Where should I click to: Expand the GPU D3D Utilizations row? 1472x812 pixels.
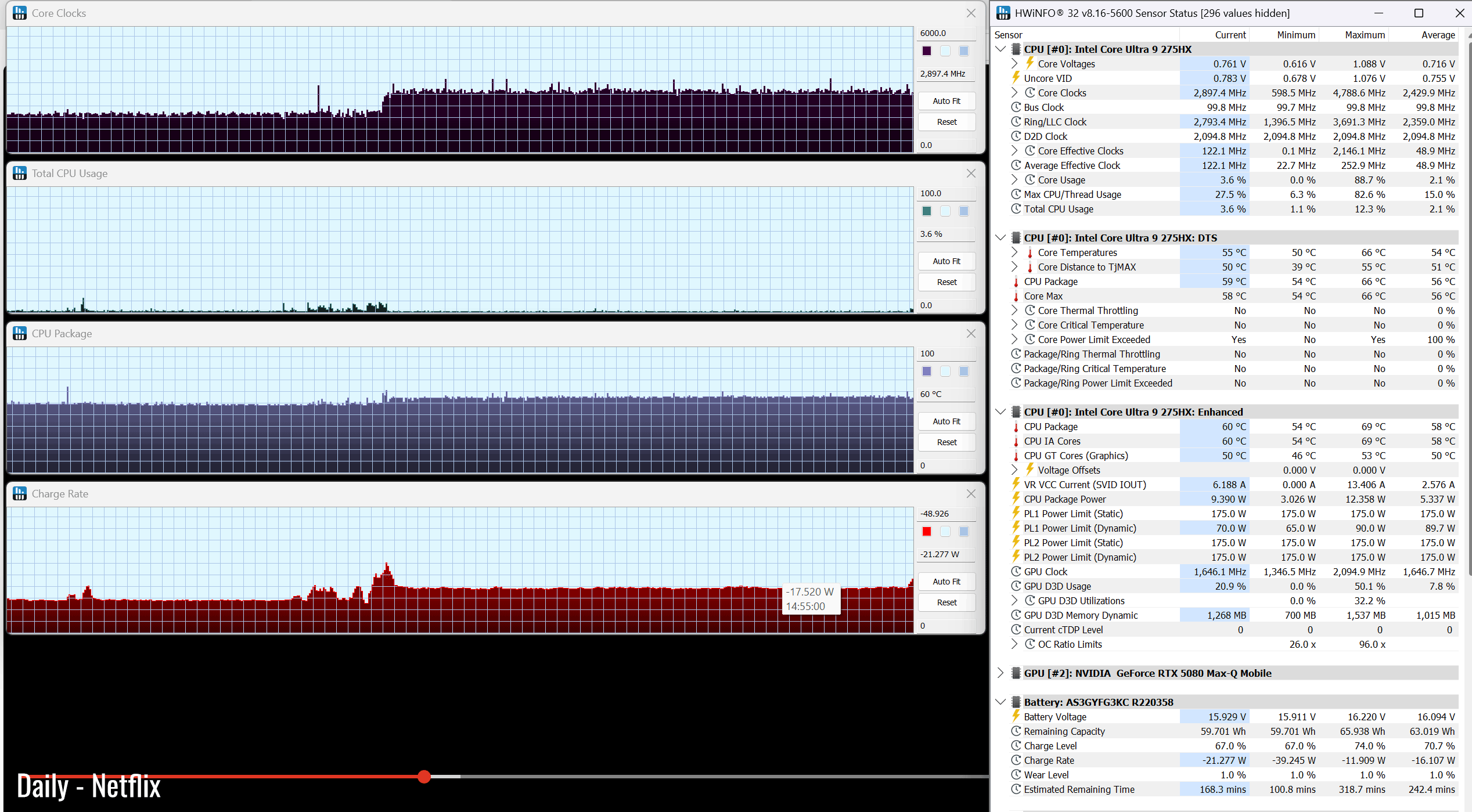[x=1014, y=601]
